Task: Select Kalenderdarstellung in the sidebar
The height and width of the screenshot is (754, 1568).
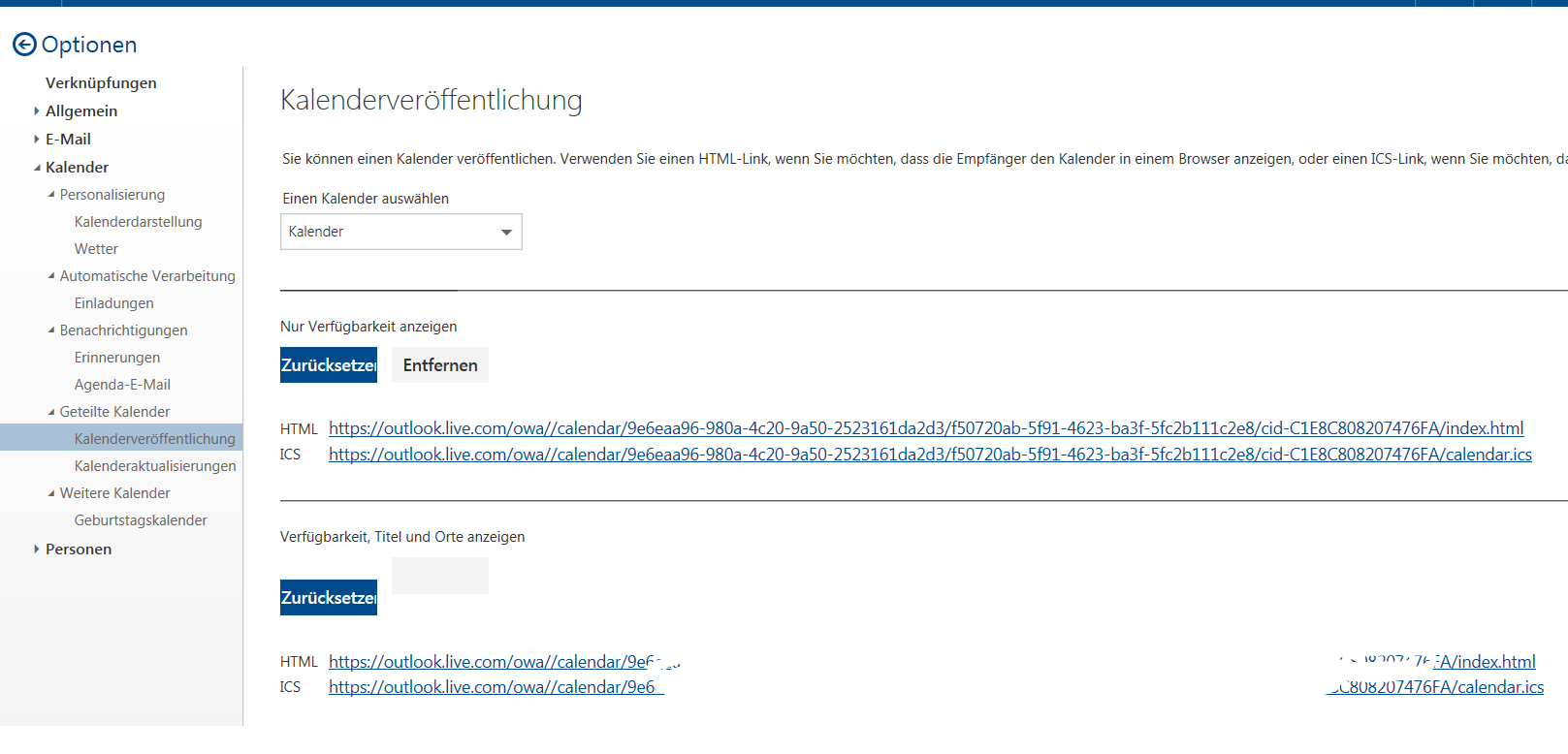Action: click(138, 222)
